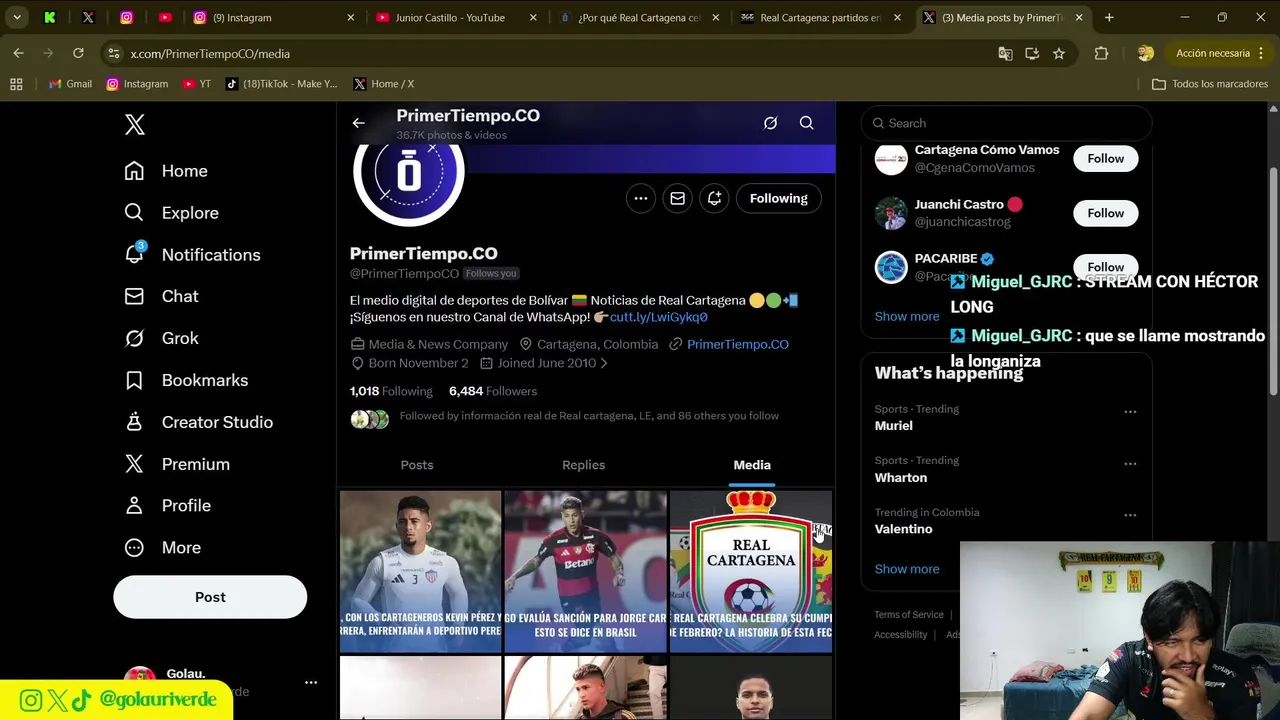
Task: Open Creator Studio in sidebar
Action: coord(198,423)
